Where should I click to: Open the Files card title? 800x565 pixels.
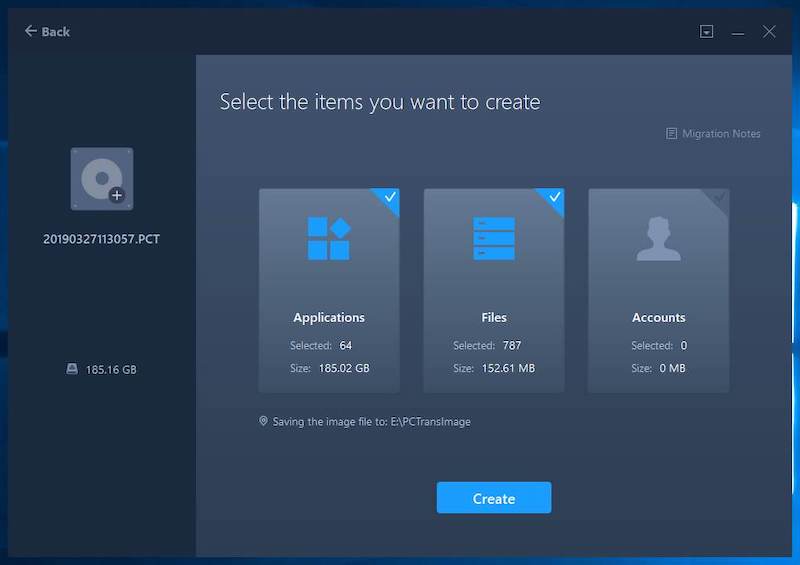point(494,317)
